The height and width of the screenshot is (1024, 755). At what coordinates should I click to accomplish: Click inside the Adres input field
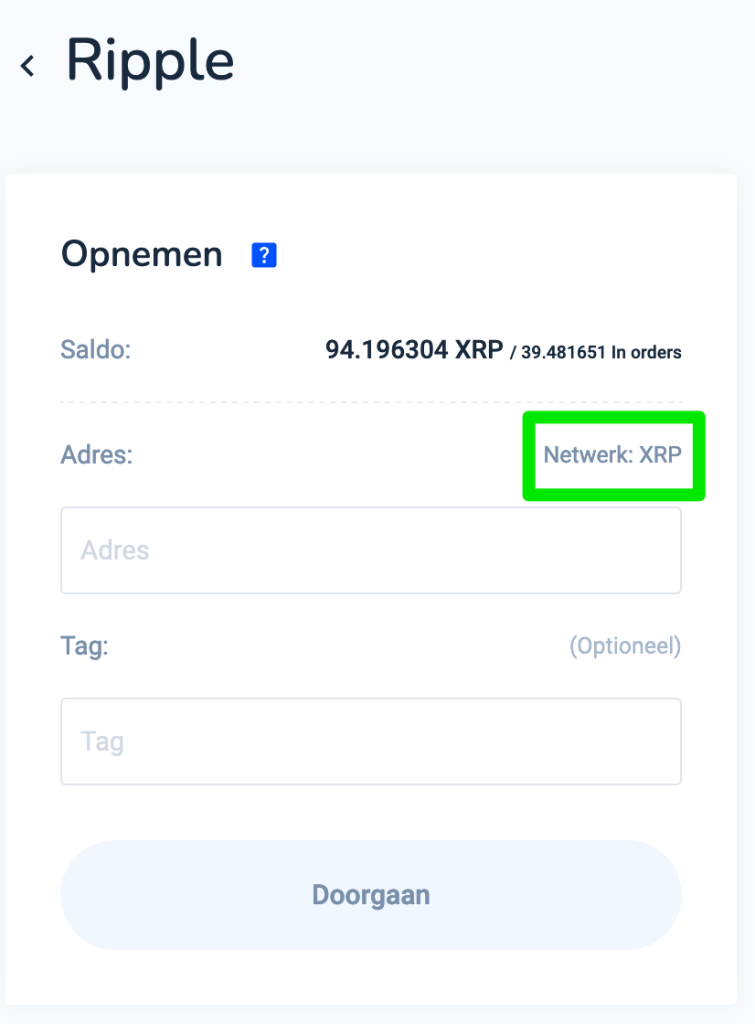tap(370, 550)
